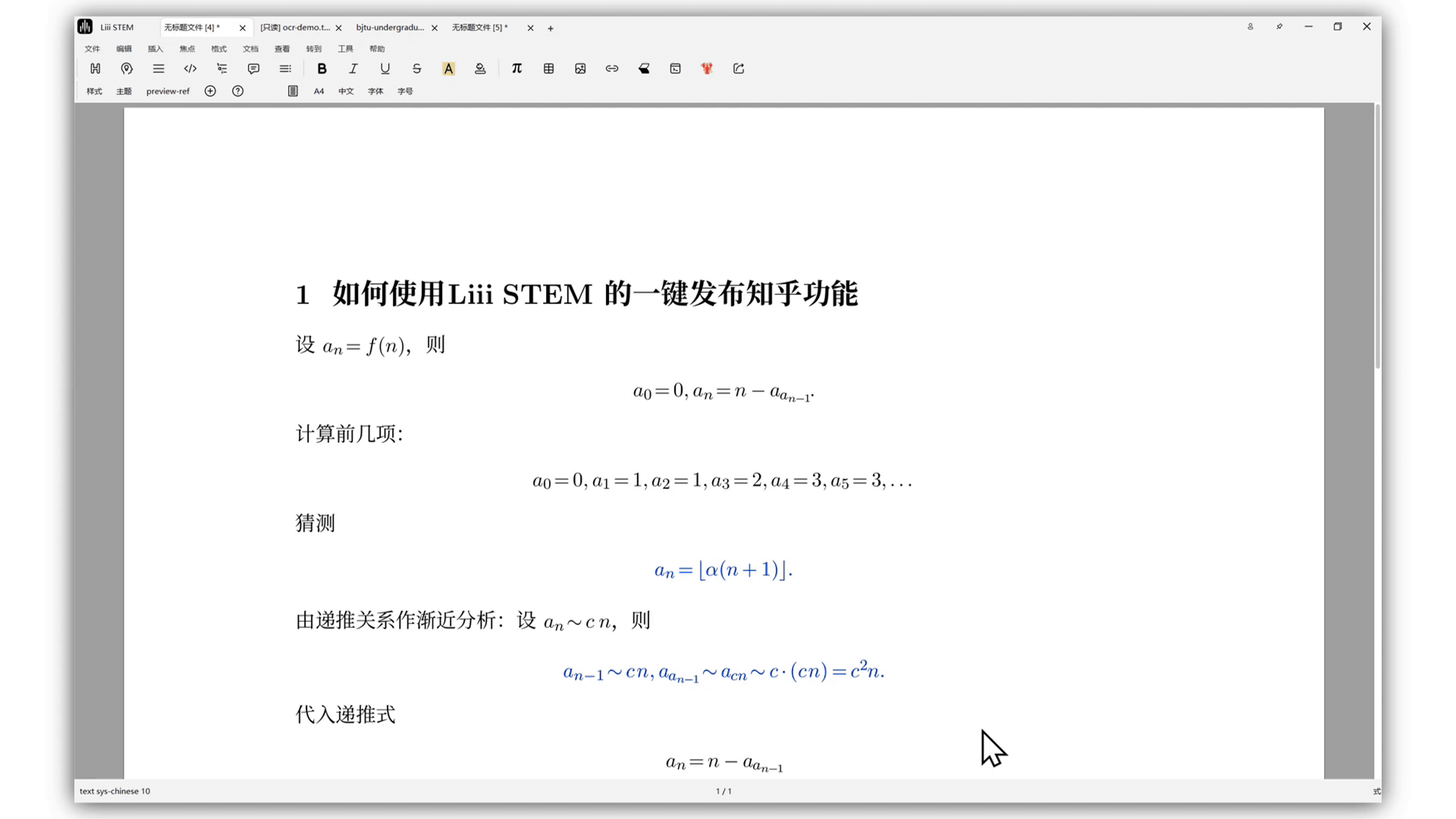Click the export/share document icon
Viewport: 1456px width, 819px height.
pos(739,68)
